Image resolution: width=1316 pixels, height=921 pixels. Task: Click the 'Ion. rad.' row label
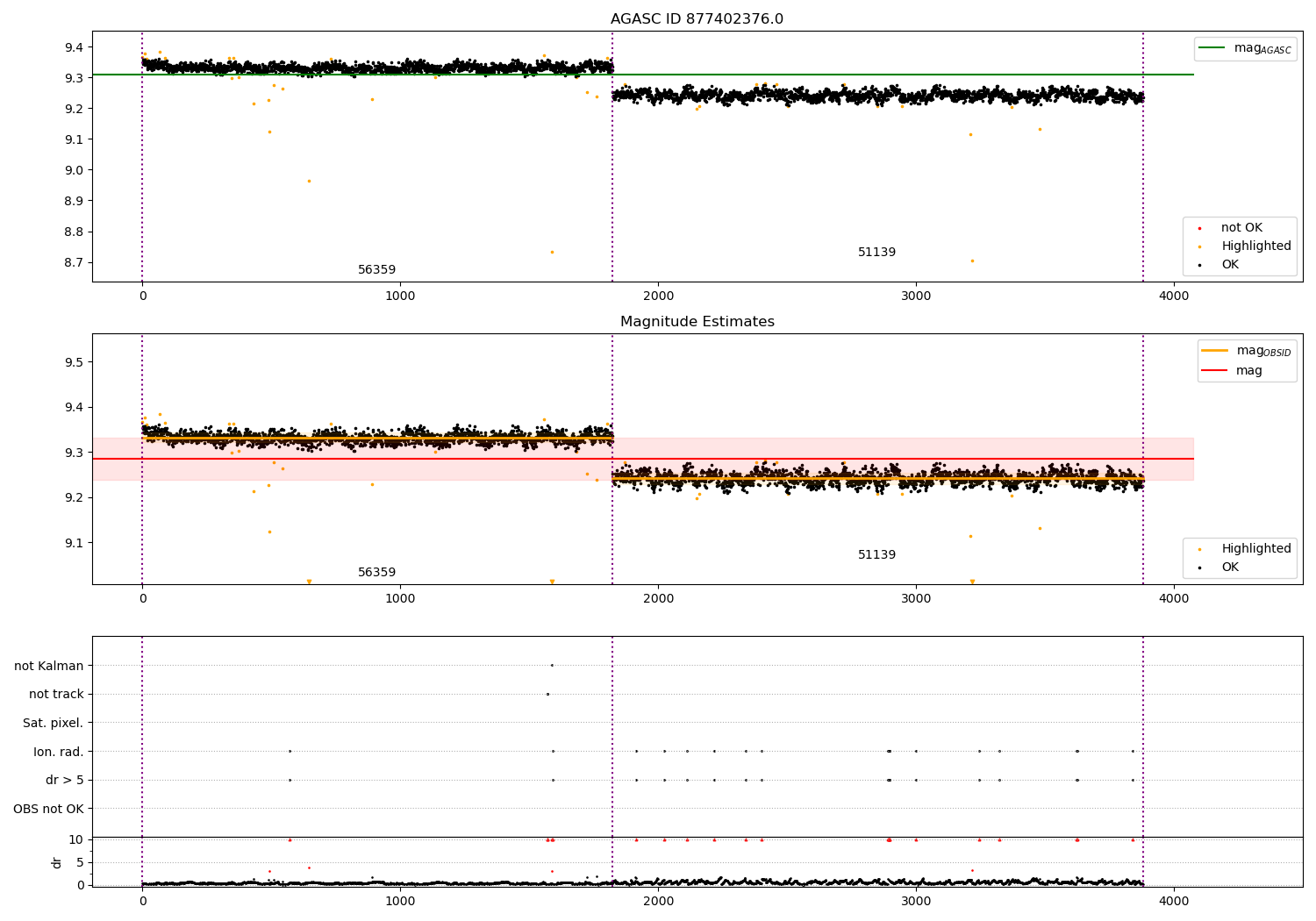(x=59, y=752)
